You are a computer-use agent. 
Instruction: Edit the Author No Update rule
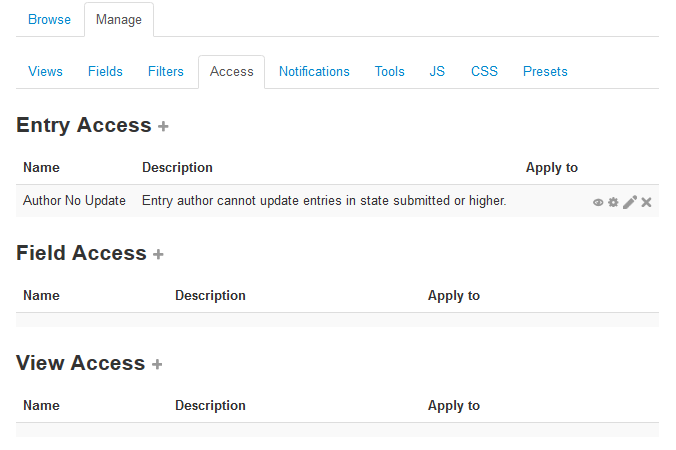[x=629, y=202]
